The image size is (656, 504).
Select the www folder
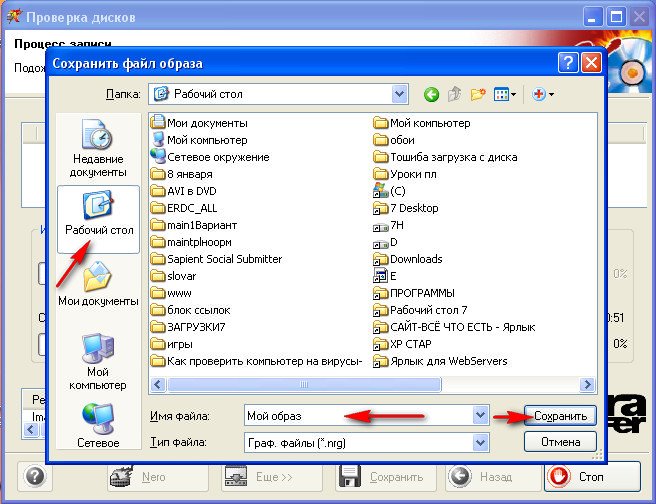pyautogui.click(x=171, y=293)
